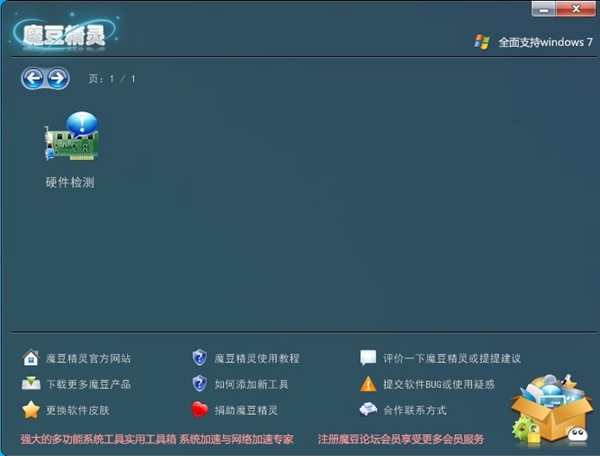Open 合作联系方式 link
The width and height of the screenshot is (600, 456).
tap(415, 410)
